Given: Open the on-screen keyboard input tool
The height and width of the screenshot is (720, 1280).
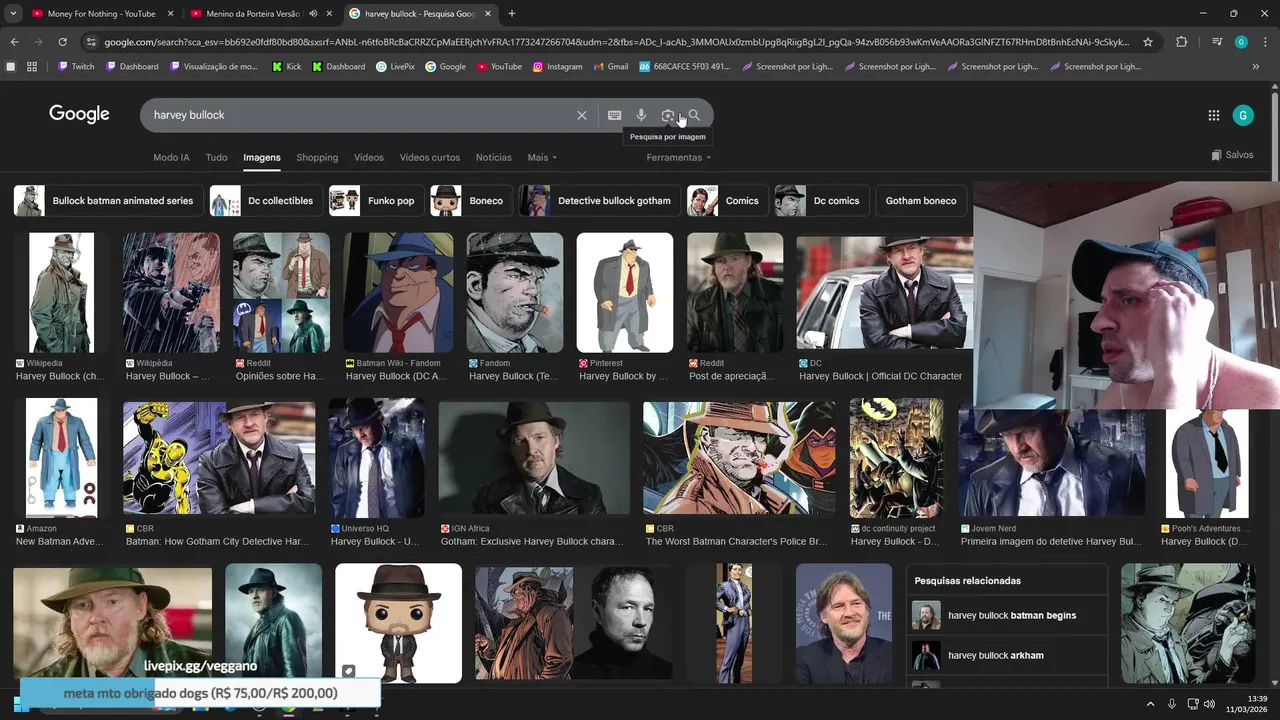Looking at the screenshot, I should (614, 115).
